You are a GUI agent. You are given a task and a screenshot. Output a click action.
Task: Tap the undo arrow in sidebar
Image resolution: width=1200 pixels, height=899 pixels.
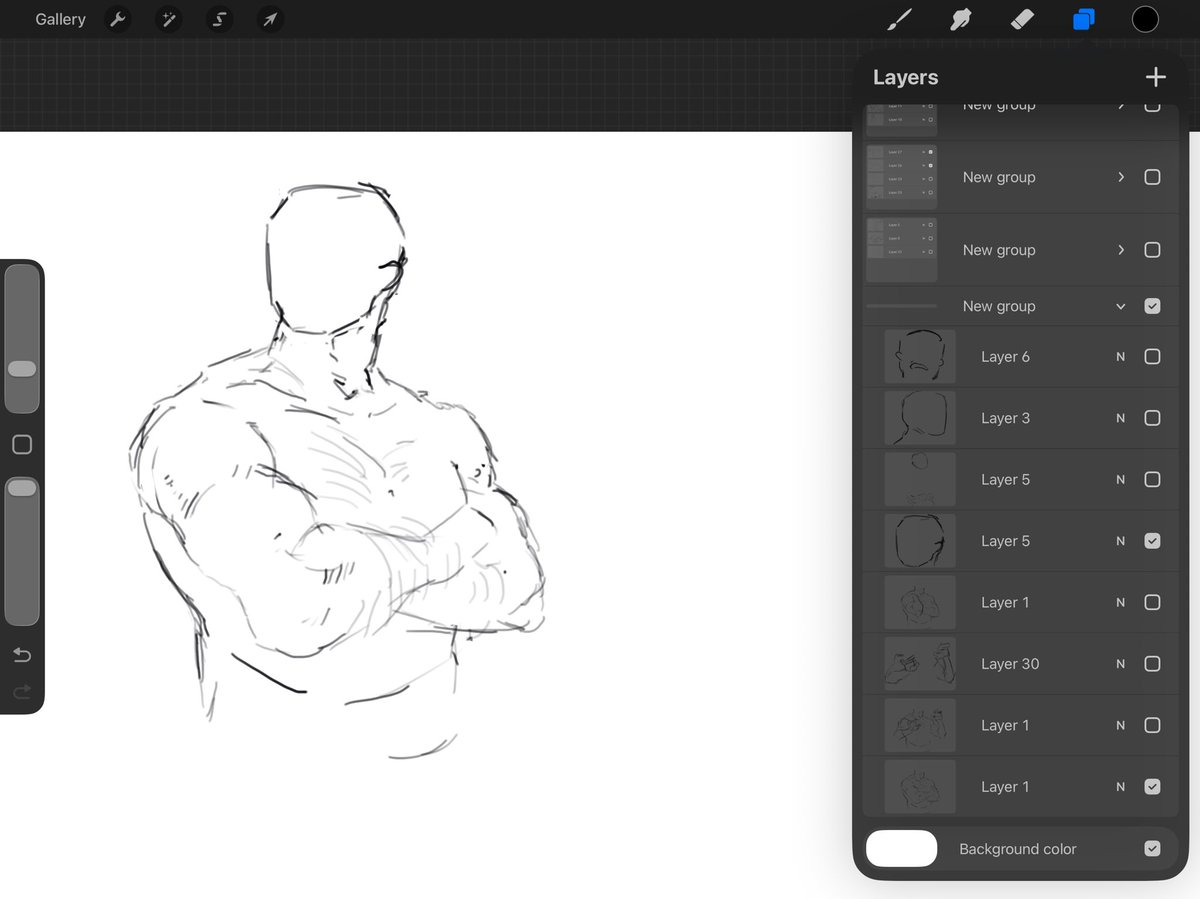tap(22, 655)
